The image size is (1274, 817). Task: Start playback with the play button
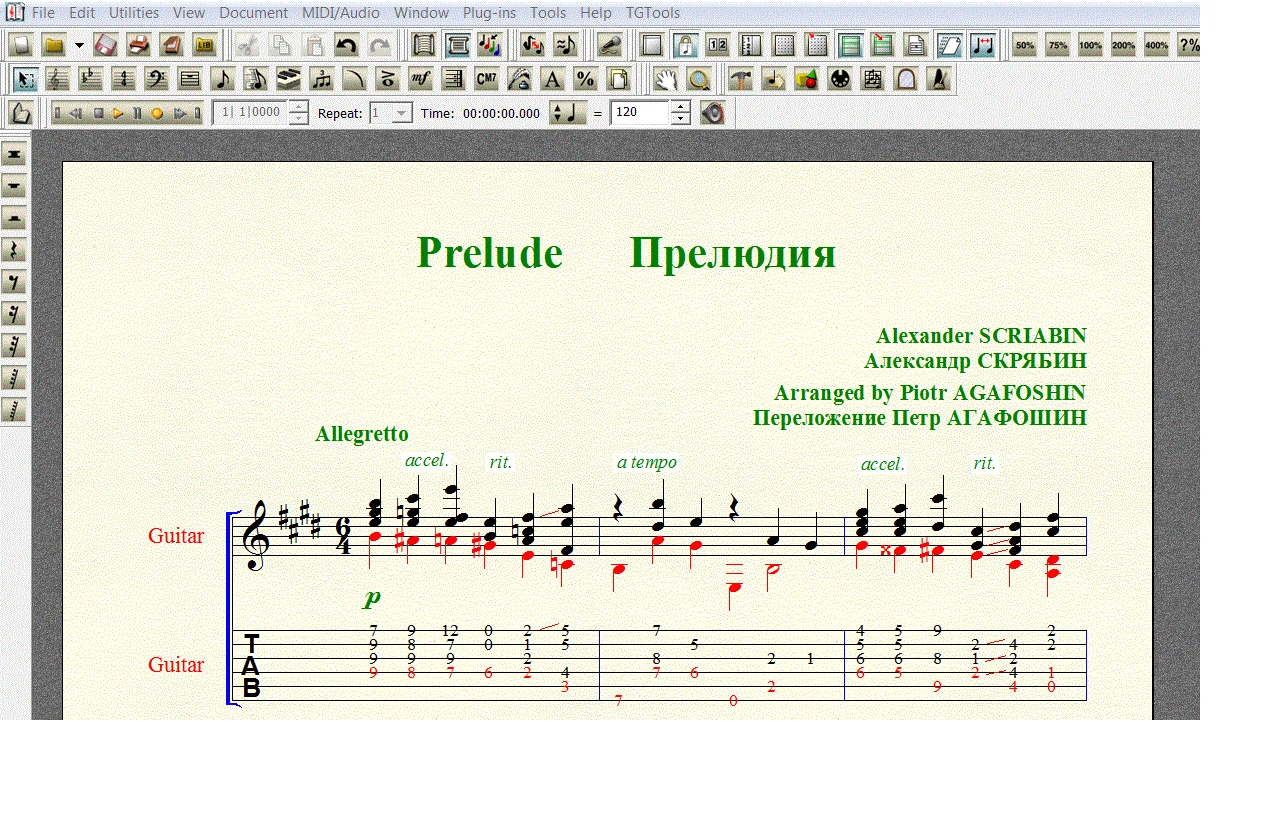pyautogui.click(x=118, y=113)
